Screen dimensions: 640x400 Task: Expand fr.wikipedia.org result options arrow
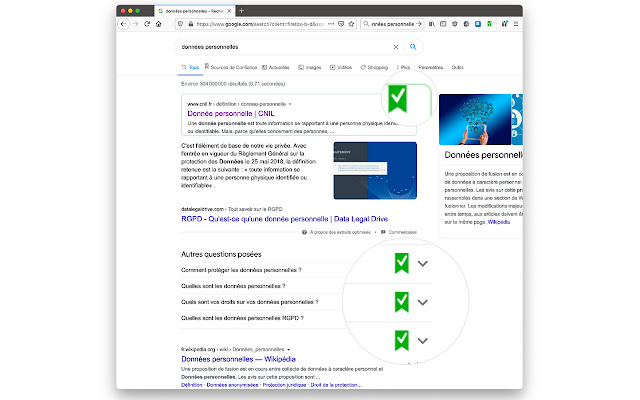pos(289,349)
